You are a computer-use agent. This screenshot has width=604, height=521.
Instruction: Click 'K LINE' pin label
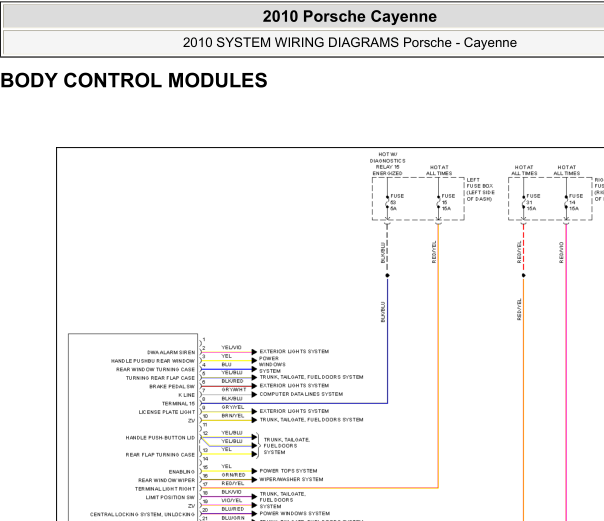click(186, 395)
